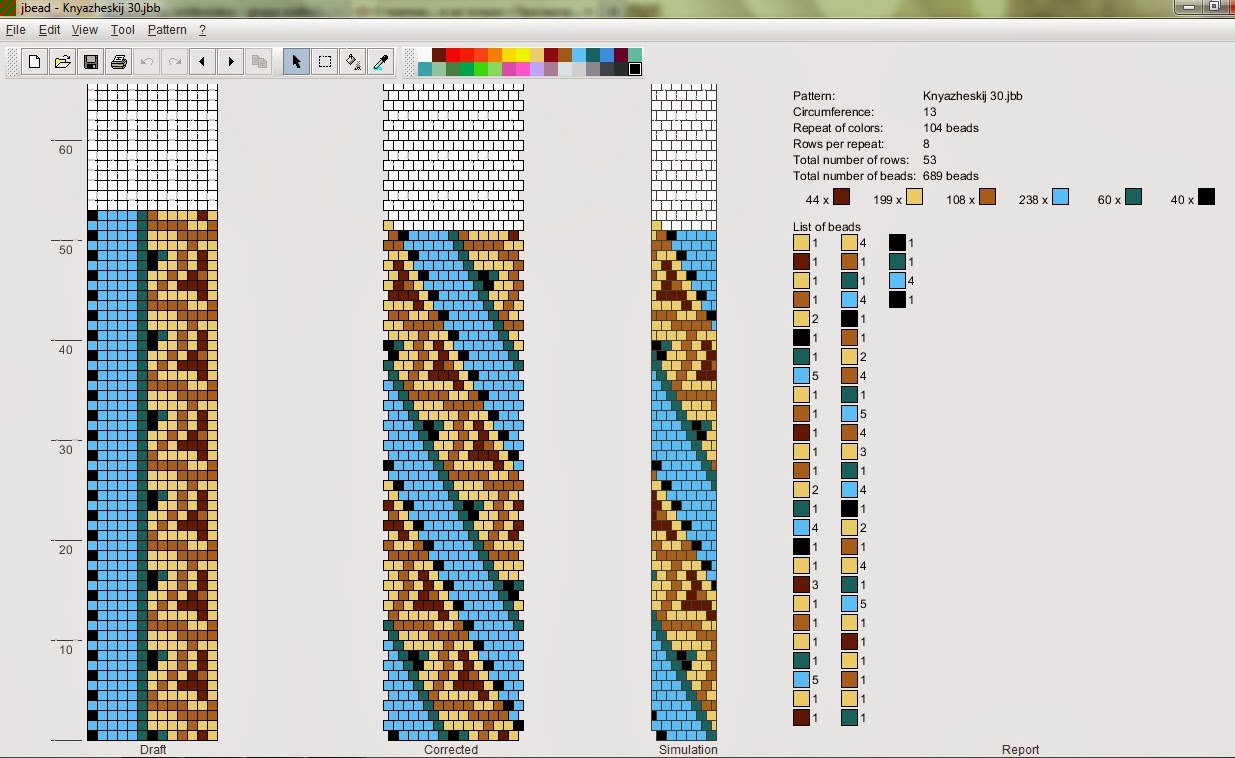The width and height of the screenshot is (1235, 758).
Task: Select the rectangular selection tool
Action: (x=325, y=62)
